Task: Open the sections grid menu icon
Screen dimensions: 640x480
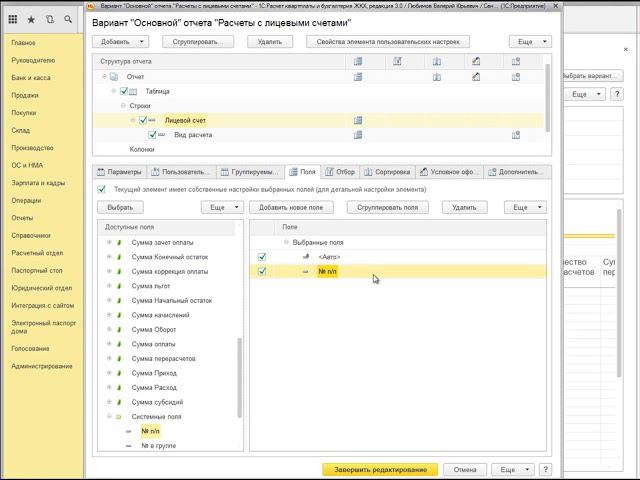Action: pos(13,19)
